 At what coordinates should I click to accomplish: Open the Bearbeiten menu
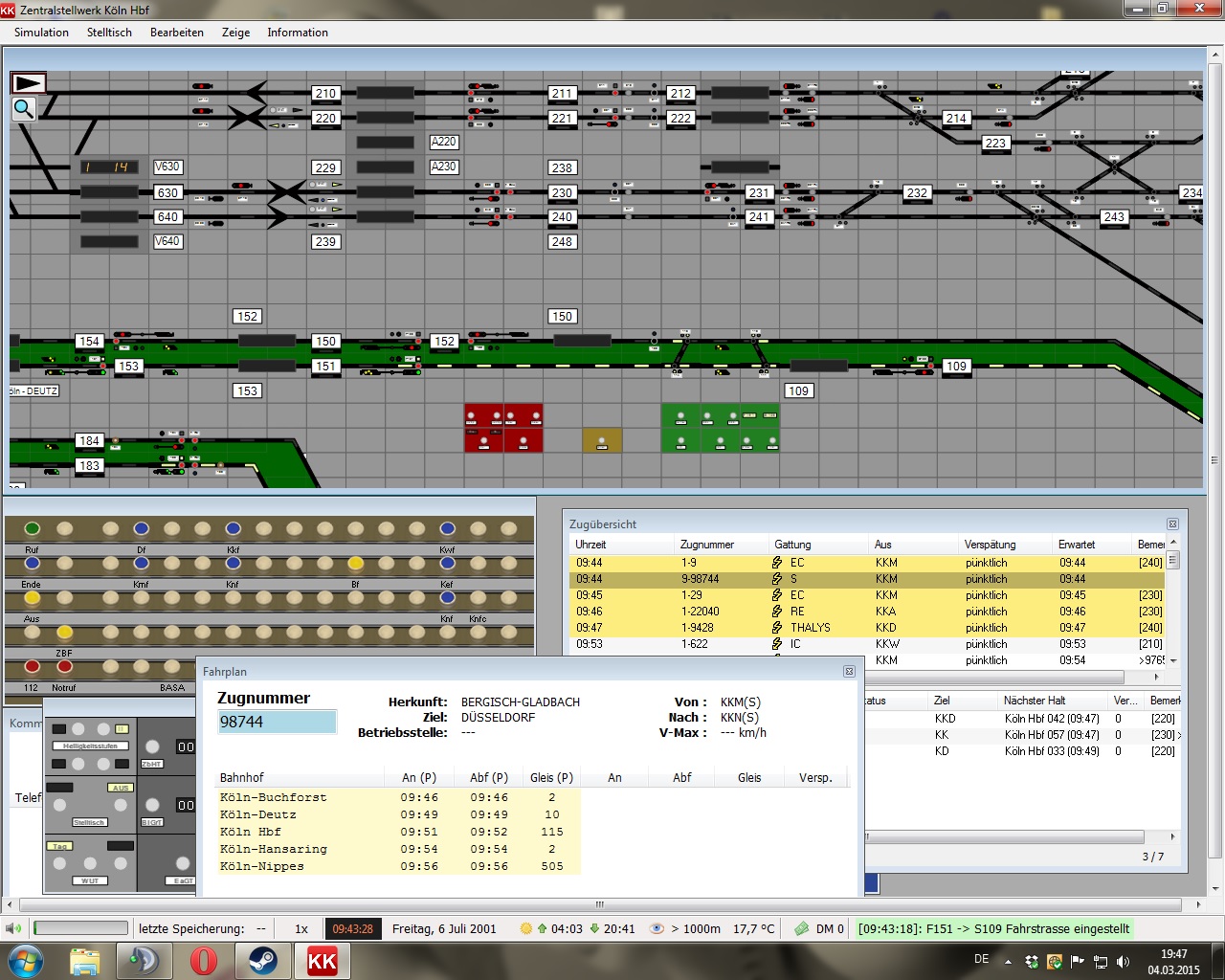pos(176,33)
